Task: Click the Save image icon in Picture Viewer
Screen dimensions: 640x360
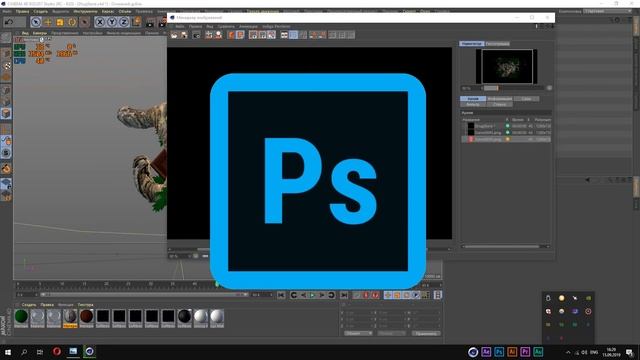Action: point(184,35)
